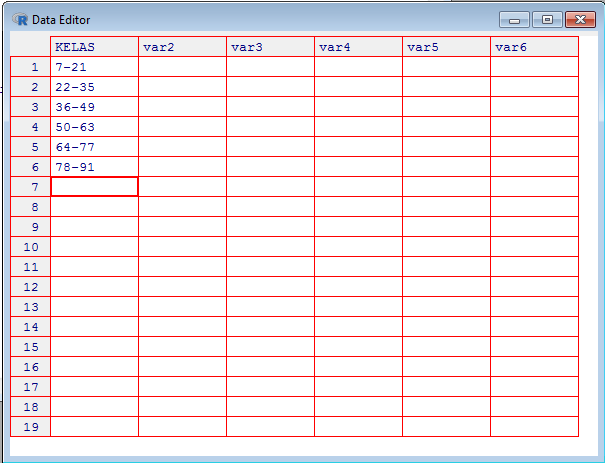Click row header number 19
The height and width of the screenshot is (463, 605).
(30, 427)
